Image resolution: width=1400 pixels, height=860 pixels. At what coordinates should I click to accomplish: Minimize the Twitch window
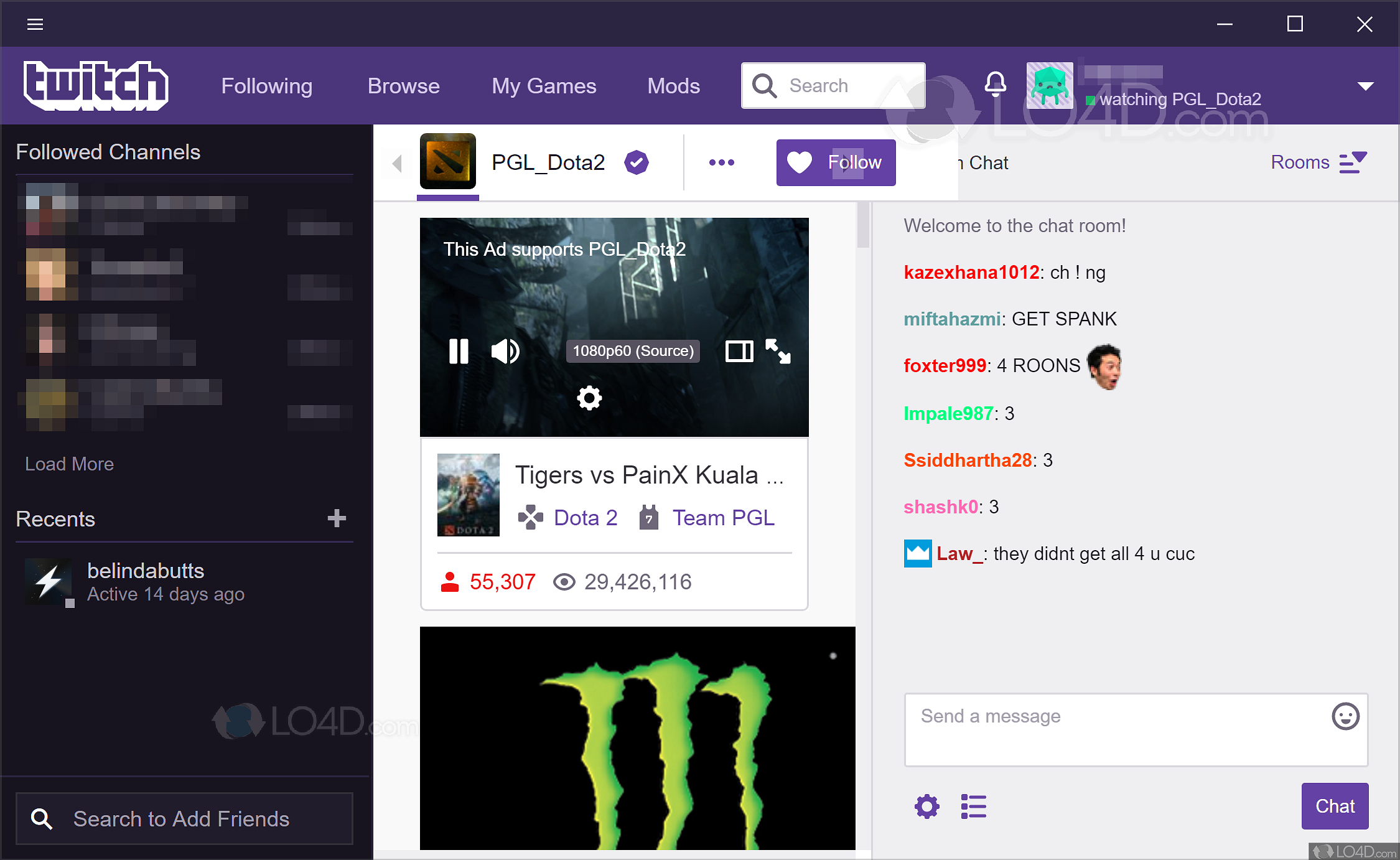pyautogui.click(x=1225, y=24)
